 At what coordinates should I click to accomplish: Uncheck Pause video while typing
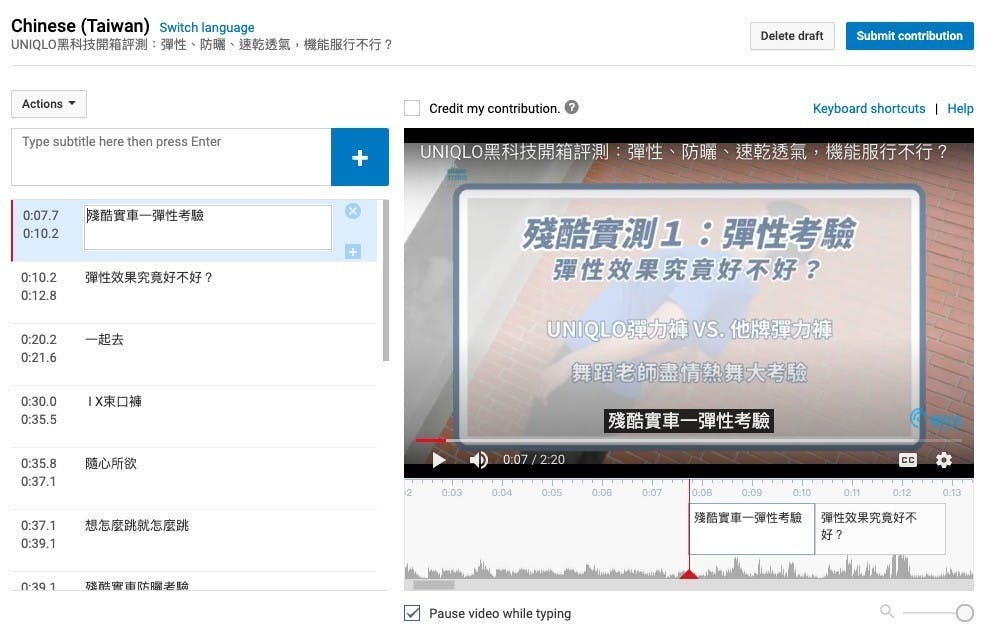[x=412, y=613]
